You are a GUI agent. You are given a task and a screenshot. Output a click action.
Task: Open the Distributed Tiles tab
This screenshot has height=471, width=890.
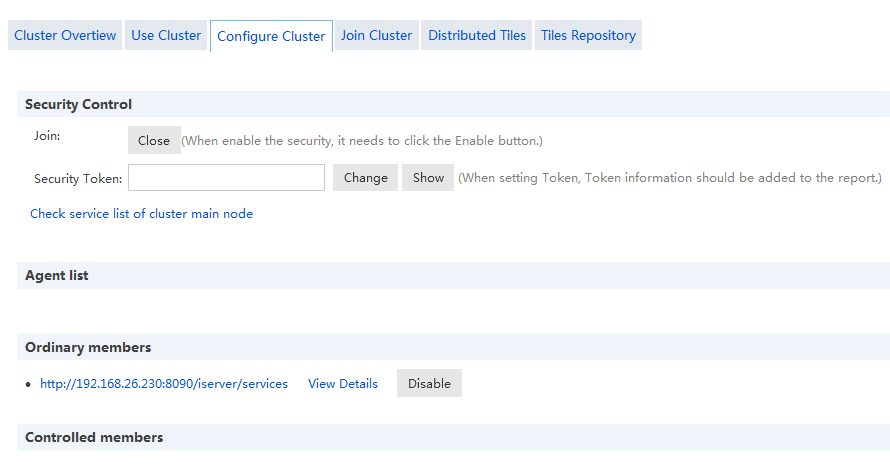(477, 35)
